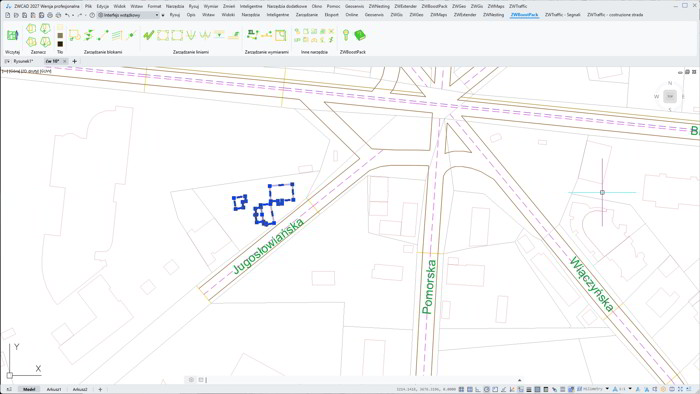Click the Wiączyńska street label on map

[592, 284]
